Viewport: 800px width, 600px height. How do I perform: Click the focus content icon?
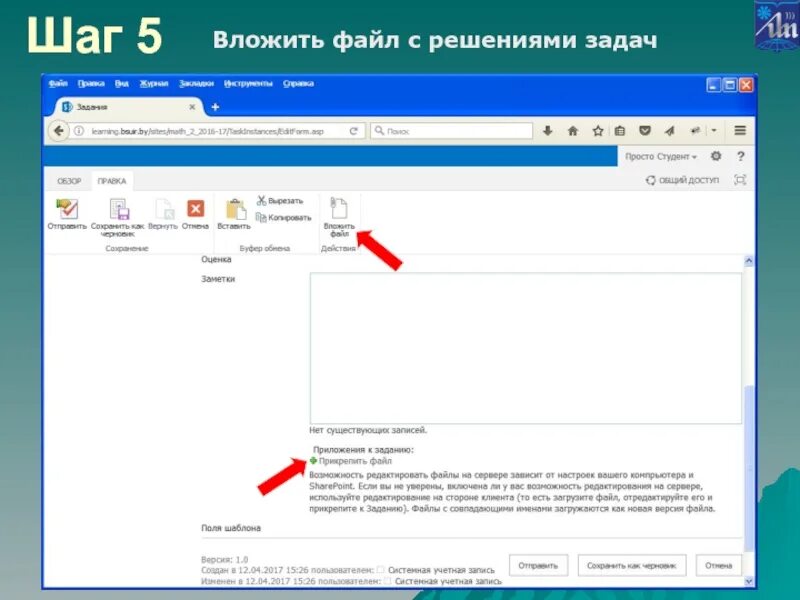[740, 180]
